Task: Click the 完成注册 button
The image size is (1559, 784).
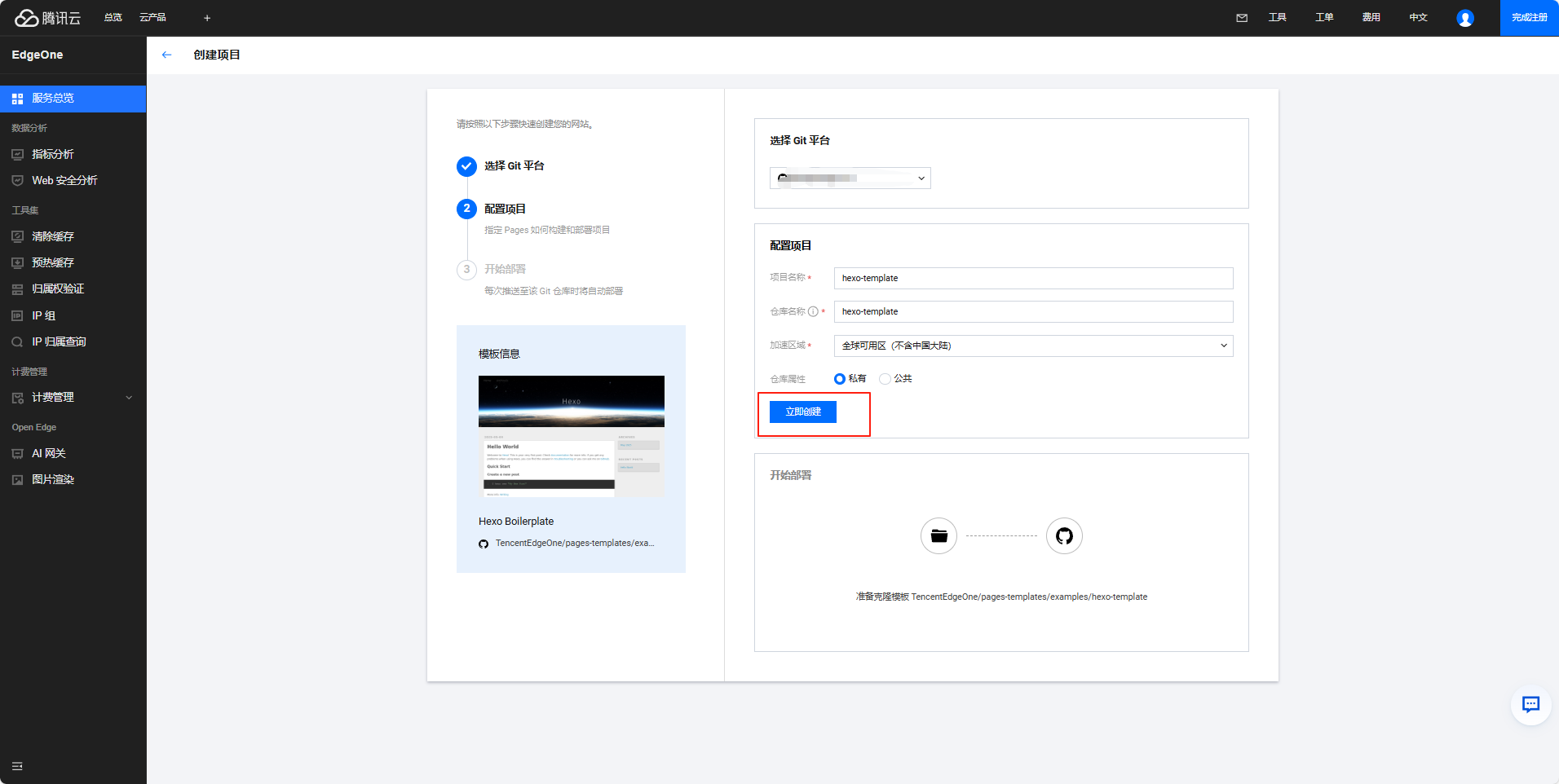Action: tap(1529, 18)
